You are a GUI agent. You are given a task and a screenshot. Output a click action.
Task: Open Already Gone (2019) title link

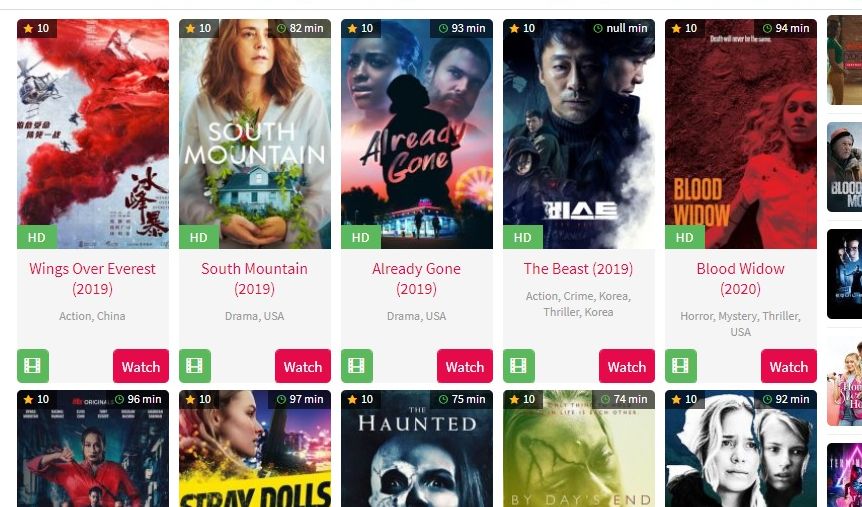[x=416, y=279]
